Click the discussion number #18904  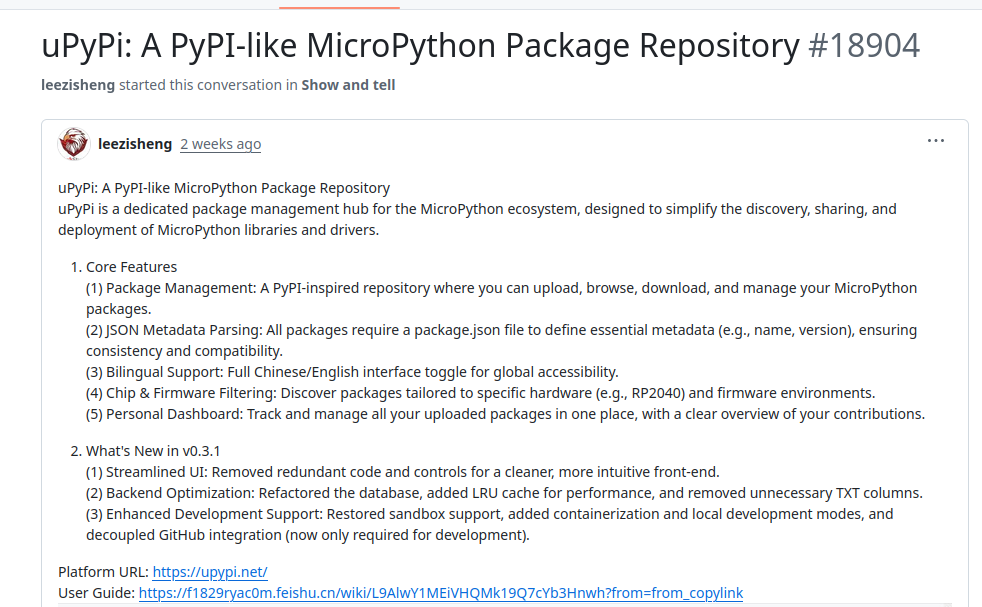864,46
